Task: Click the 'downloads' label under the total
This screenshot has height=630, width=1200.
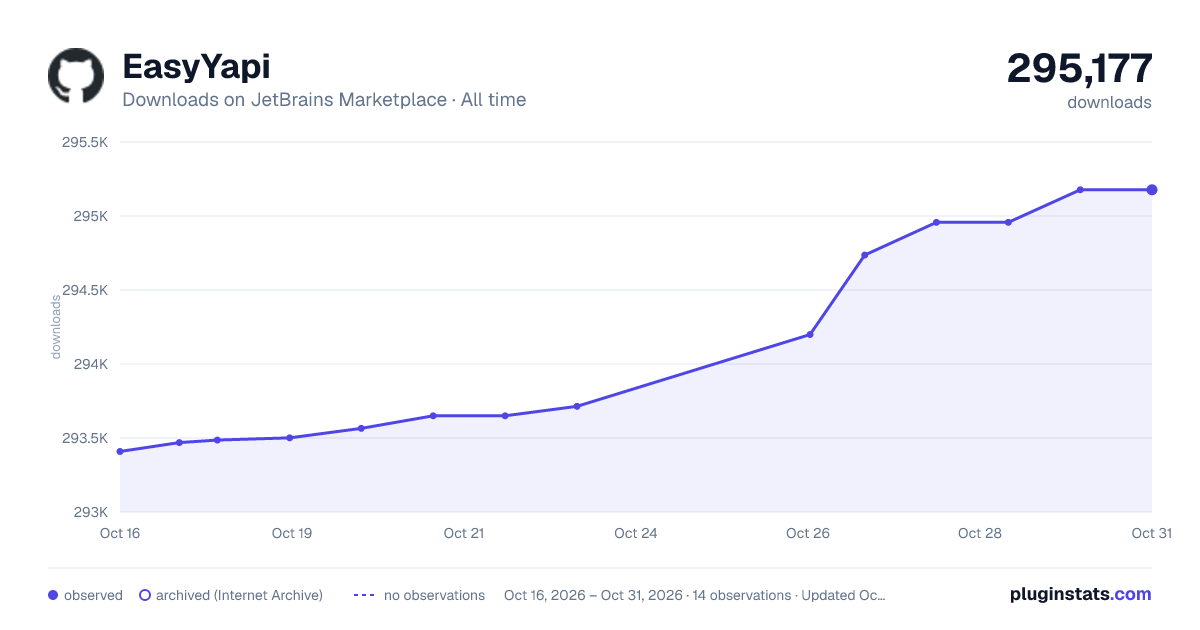Action: (x=1109, y=102)
